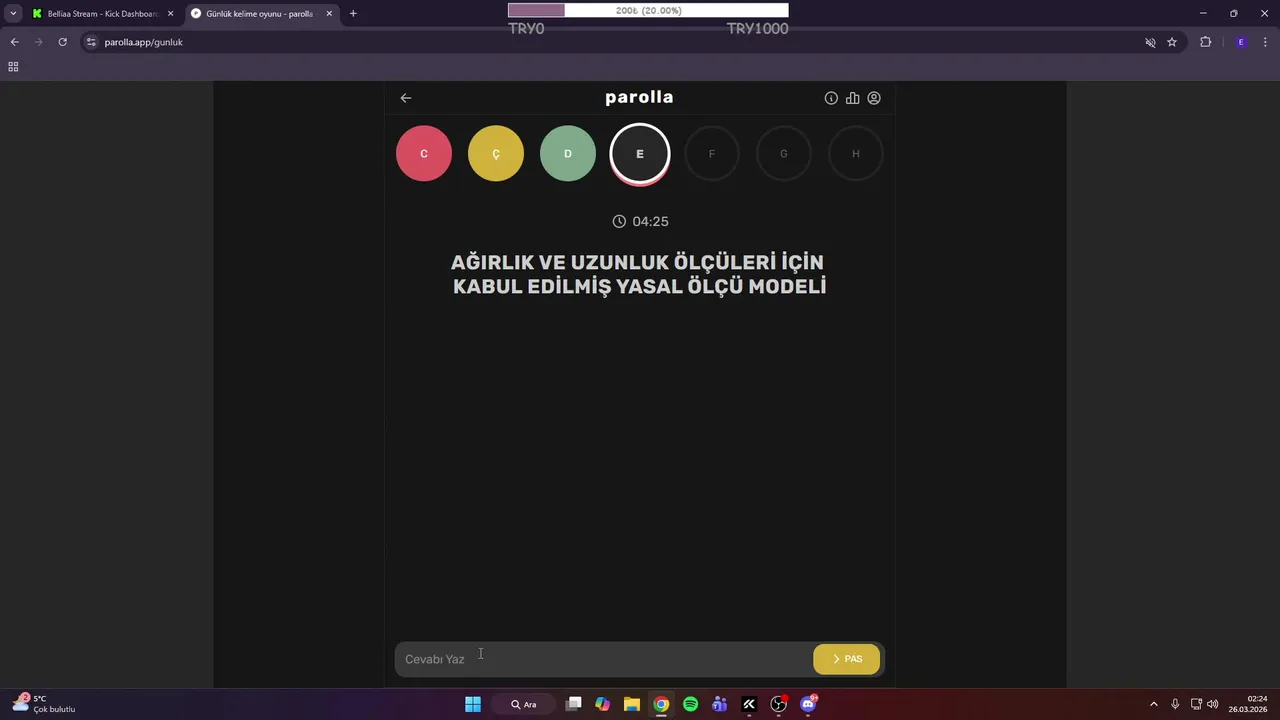Select the yellow letter Ç circle

pos(496,154)
